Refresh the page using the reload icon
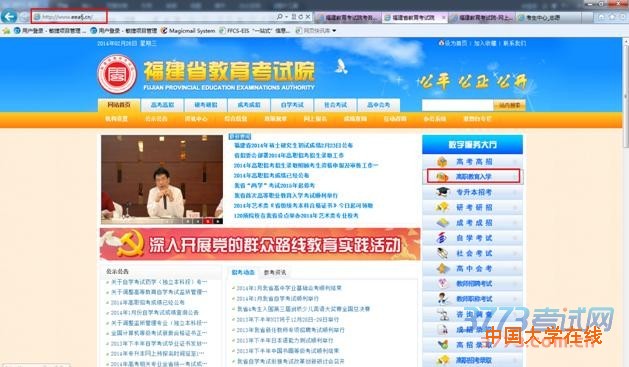629x367 pixels. (x=300, y=17)
